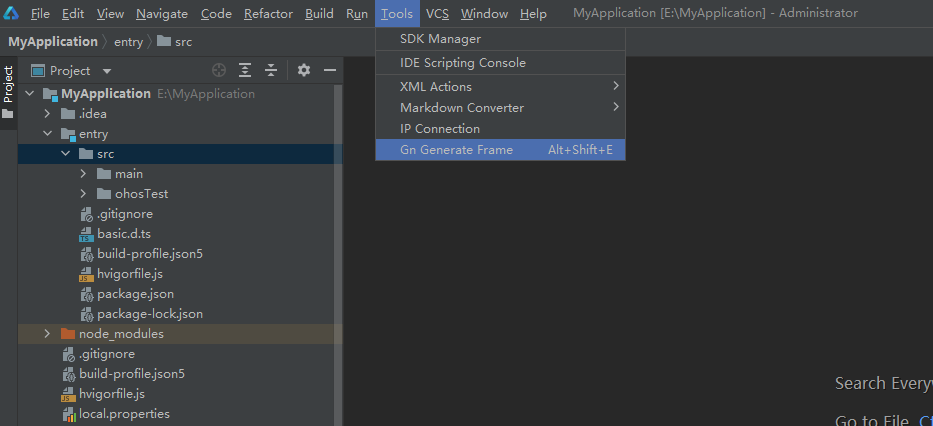Hide the Project panel with minus icon

[329, 71]
